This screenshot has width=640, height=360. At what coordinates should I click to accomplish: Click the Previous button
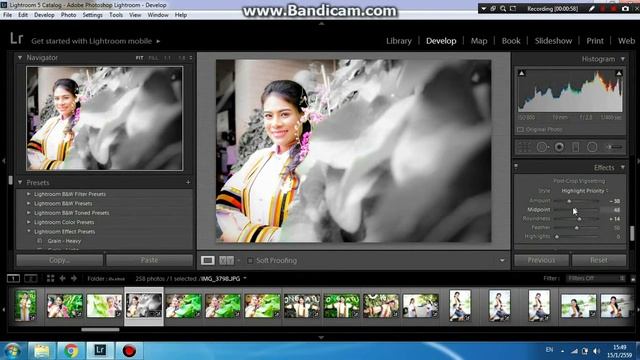541,260
